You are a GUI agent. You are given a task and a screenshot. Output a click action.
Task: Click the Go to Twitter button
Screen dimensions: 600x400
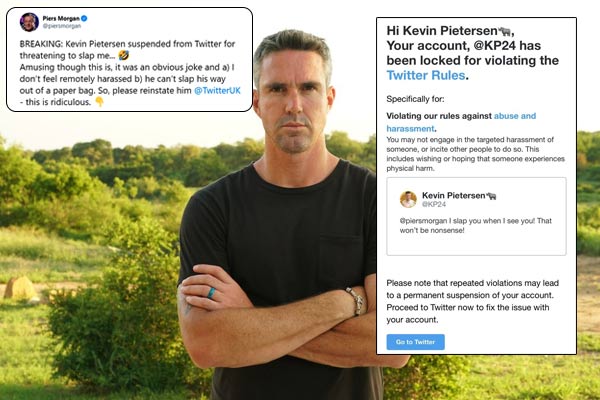click(416, 342)
